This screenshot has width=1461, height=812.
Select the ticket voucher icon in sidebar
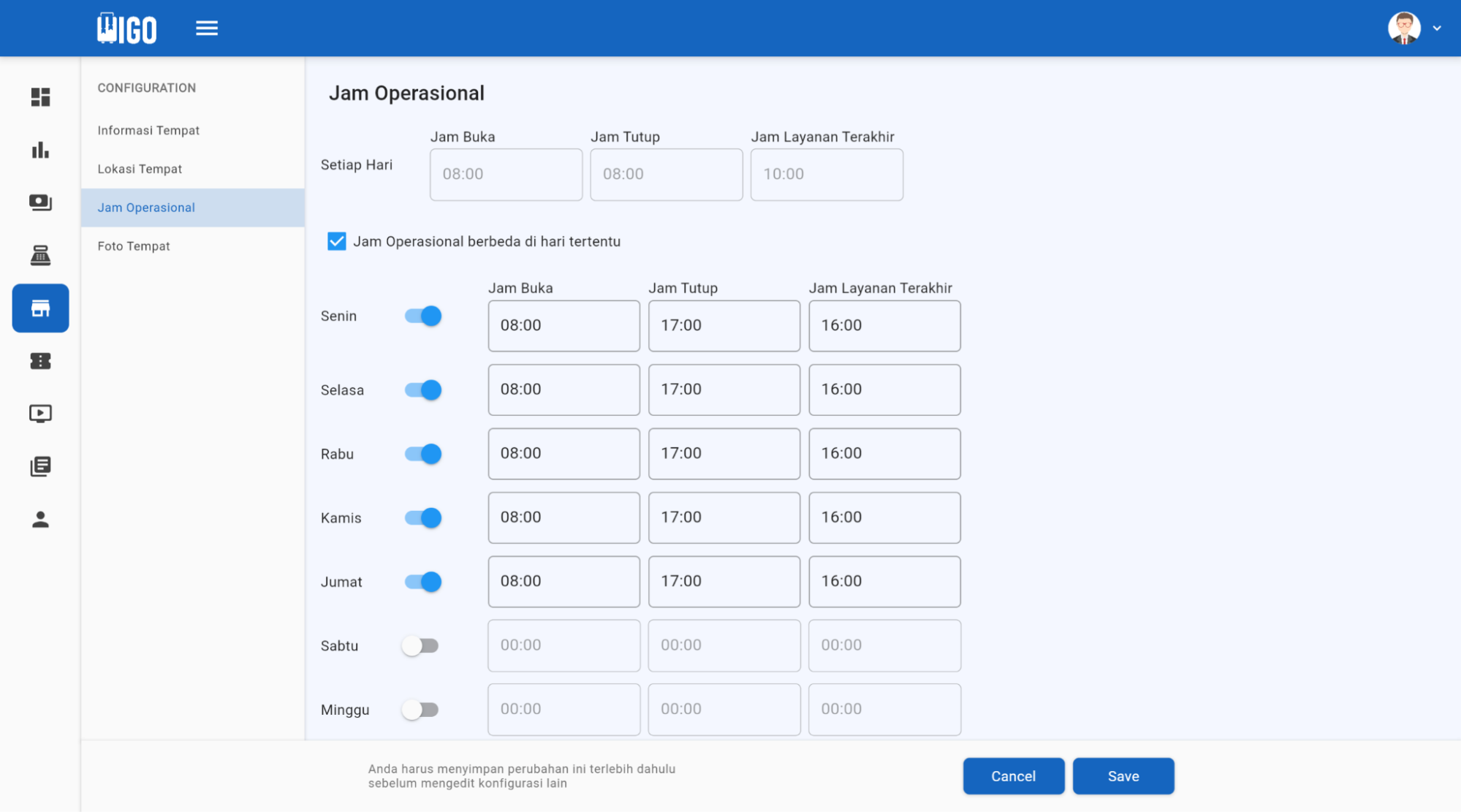point(40,361)
